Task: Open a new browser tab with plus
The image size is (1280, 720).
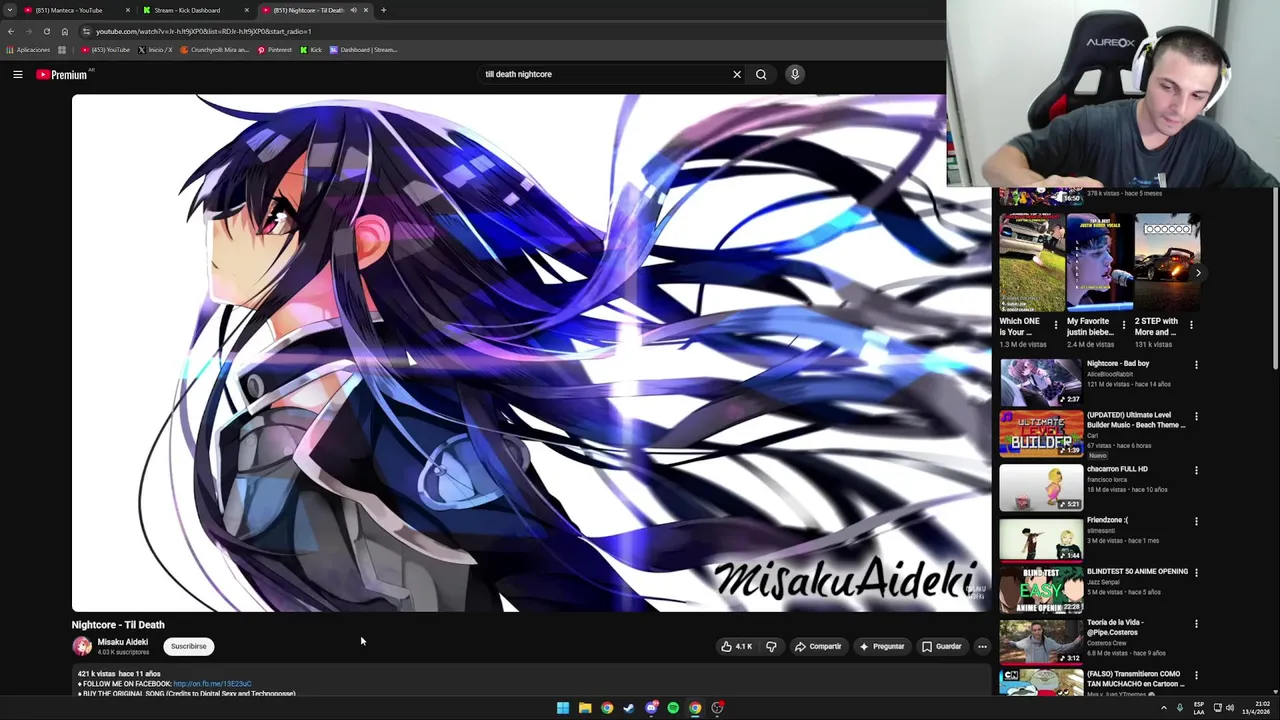Action: 383,10
